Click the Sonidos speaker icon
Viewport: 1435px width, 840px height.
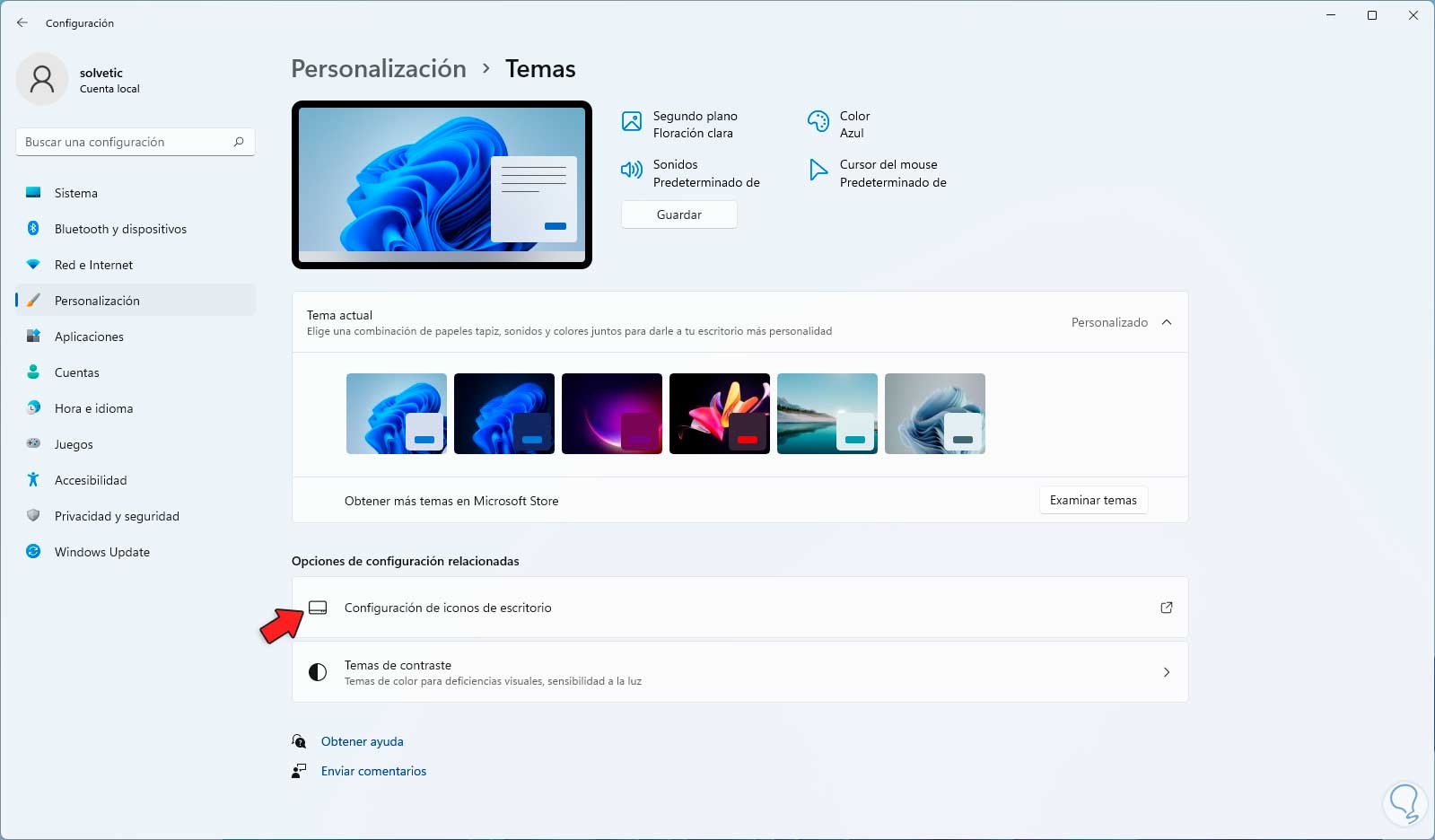point(632,170)
